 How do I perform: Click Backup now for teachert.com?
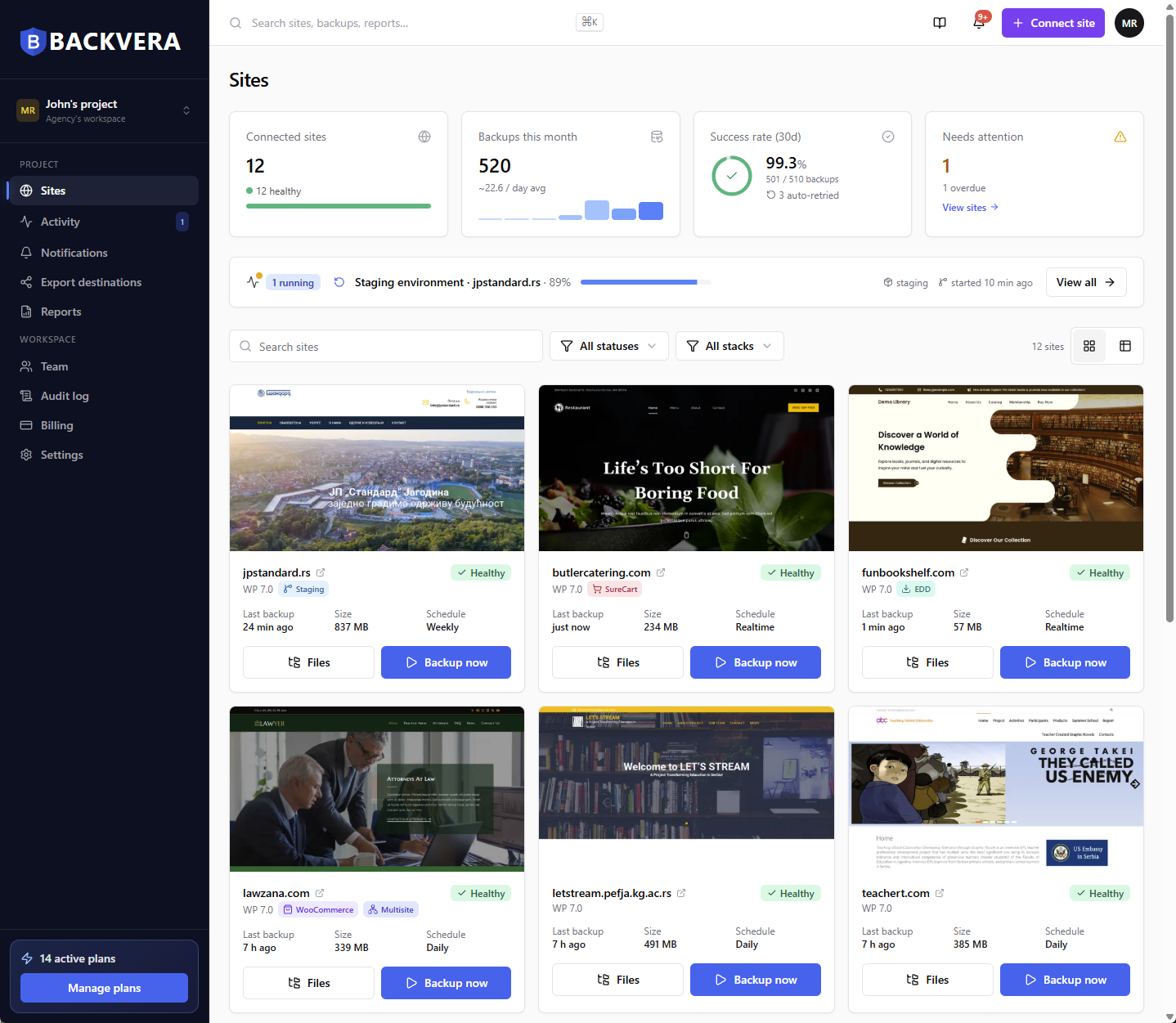click(x=1065, y=980)
